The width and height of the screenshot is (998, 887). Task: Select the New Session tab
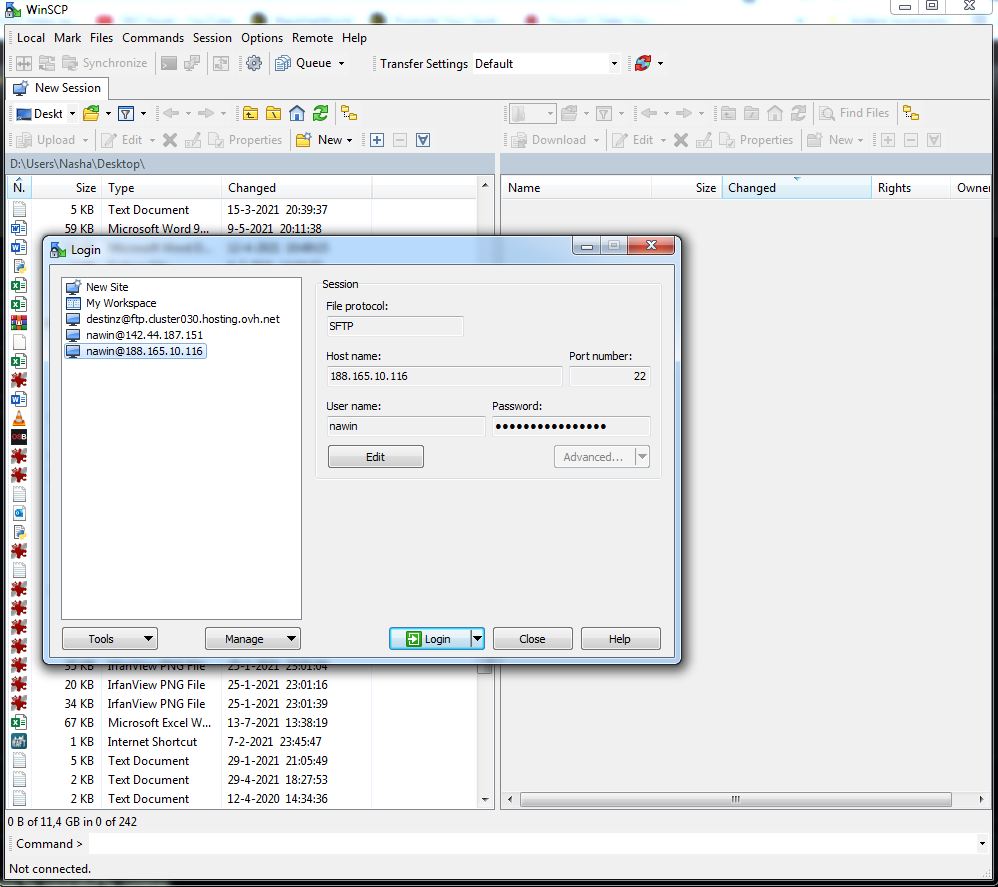(57, 88)
